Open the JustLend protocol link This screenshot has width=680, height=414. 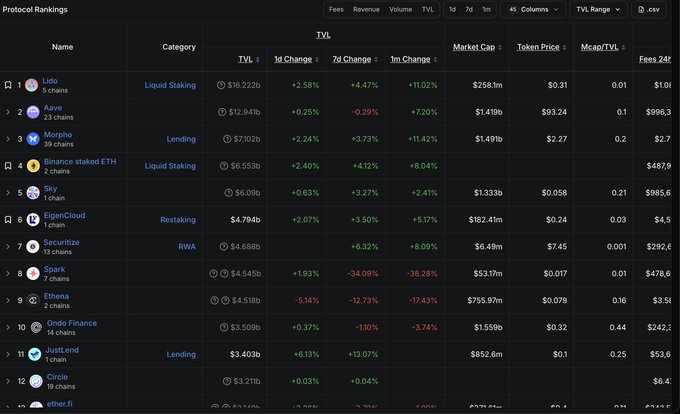pyautogui.click(x=62, y=350)
